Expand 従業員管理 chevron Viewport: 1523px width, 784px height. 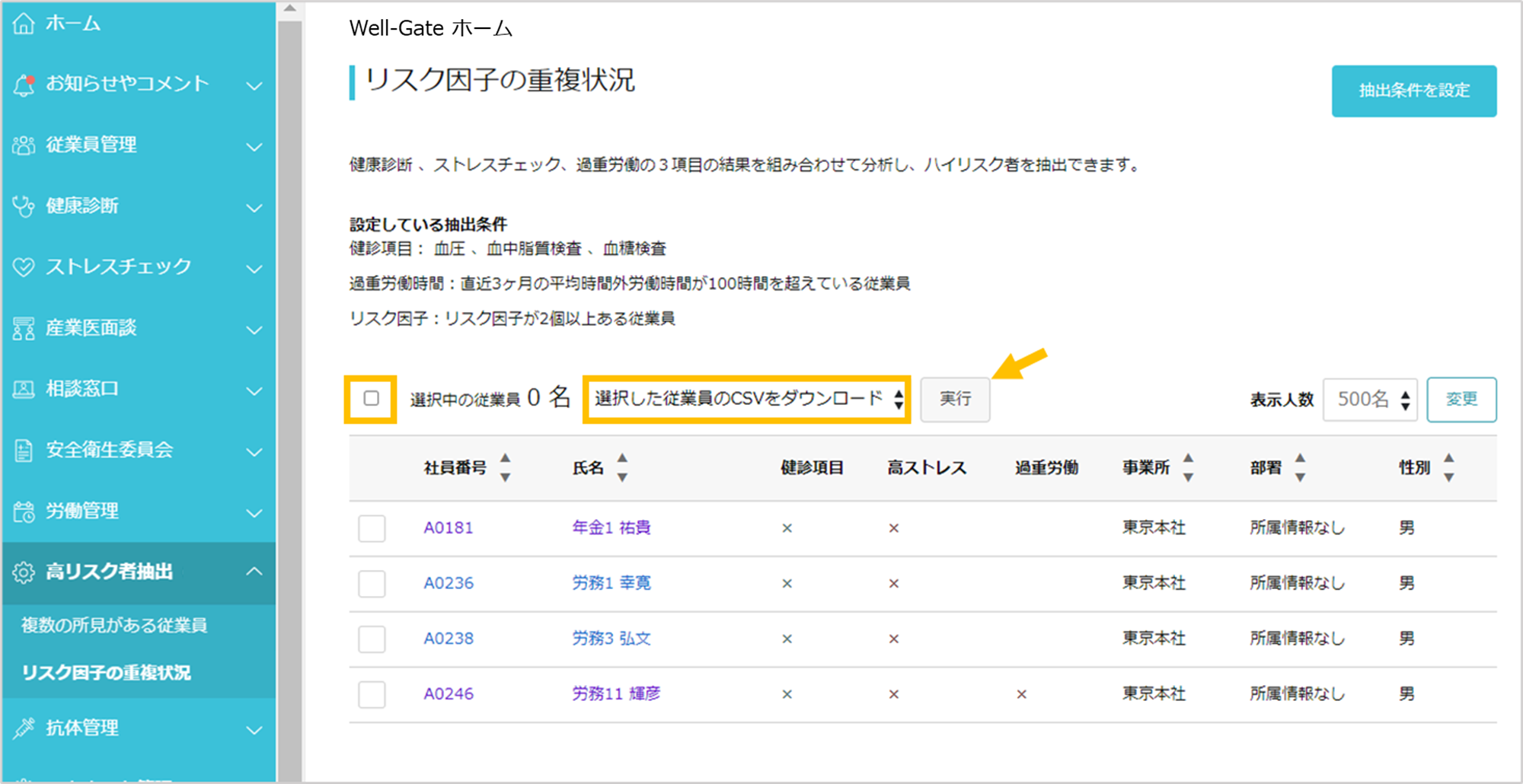255,147
